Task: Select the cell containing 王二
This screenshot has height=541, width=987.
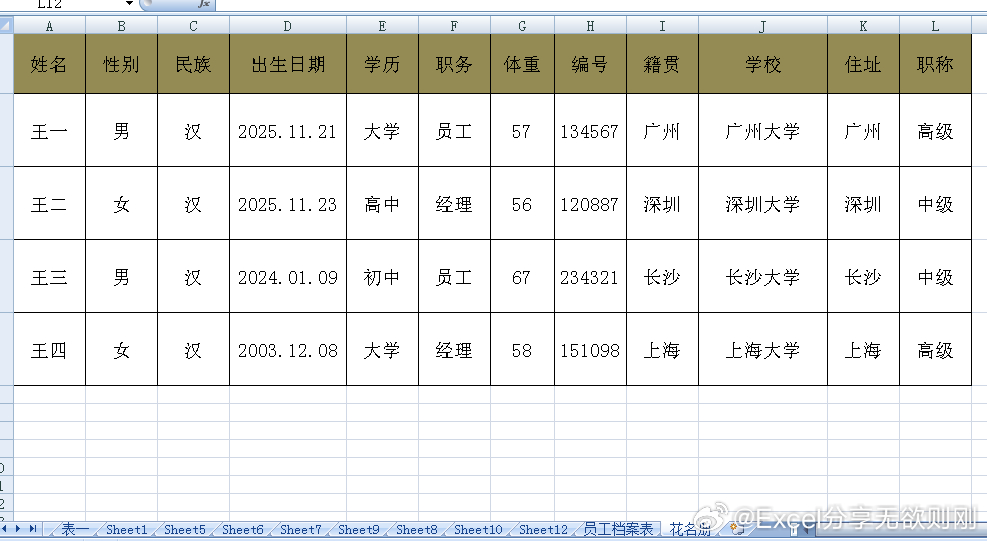Action: click(x=49, y=203)
